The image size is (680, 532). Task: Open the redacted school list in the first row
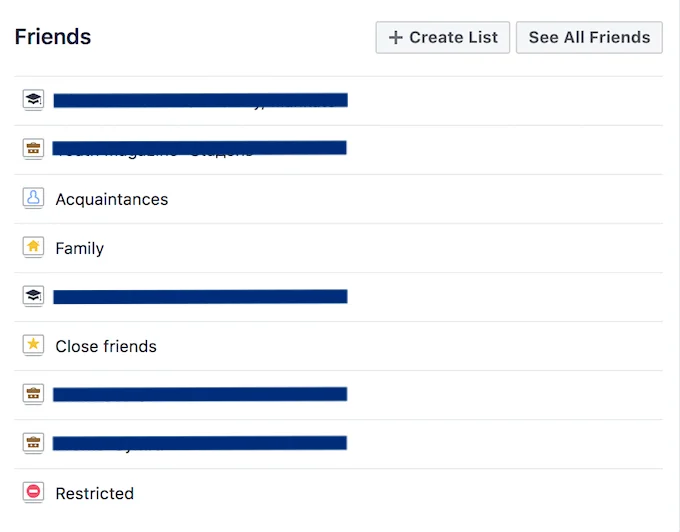click(200, 100)
